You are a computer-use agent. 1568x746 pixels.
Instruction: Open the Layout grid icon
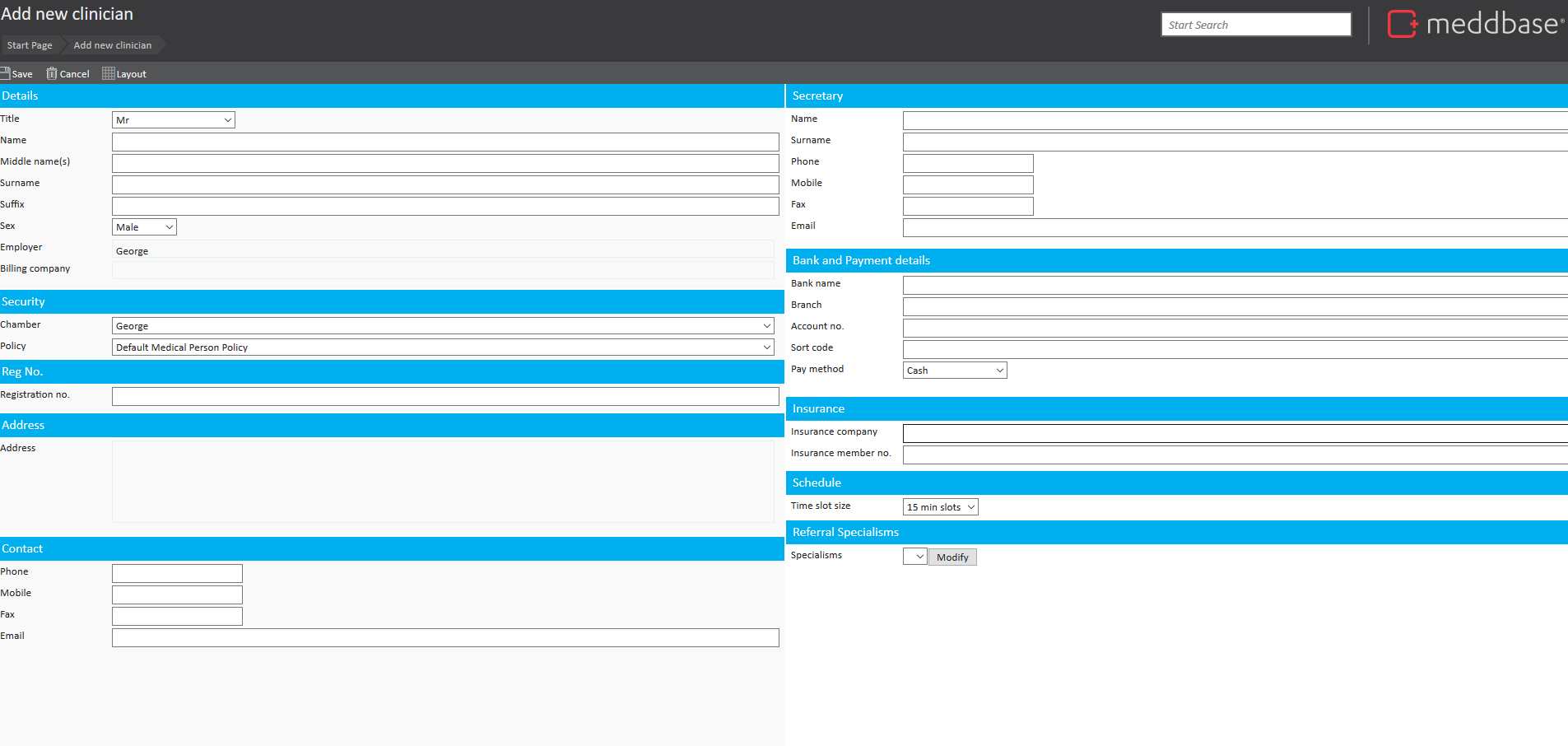click(108, 73)
